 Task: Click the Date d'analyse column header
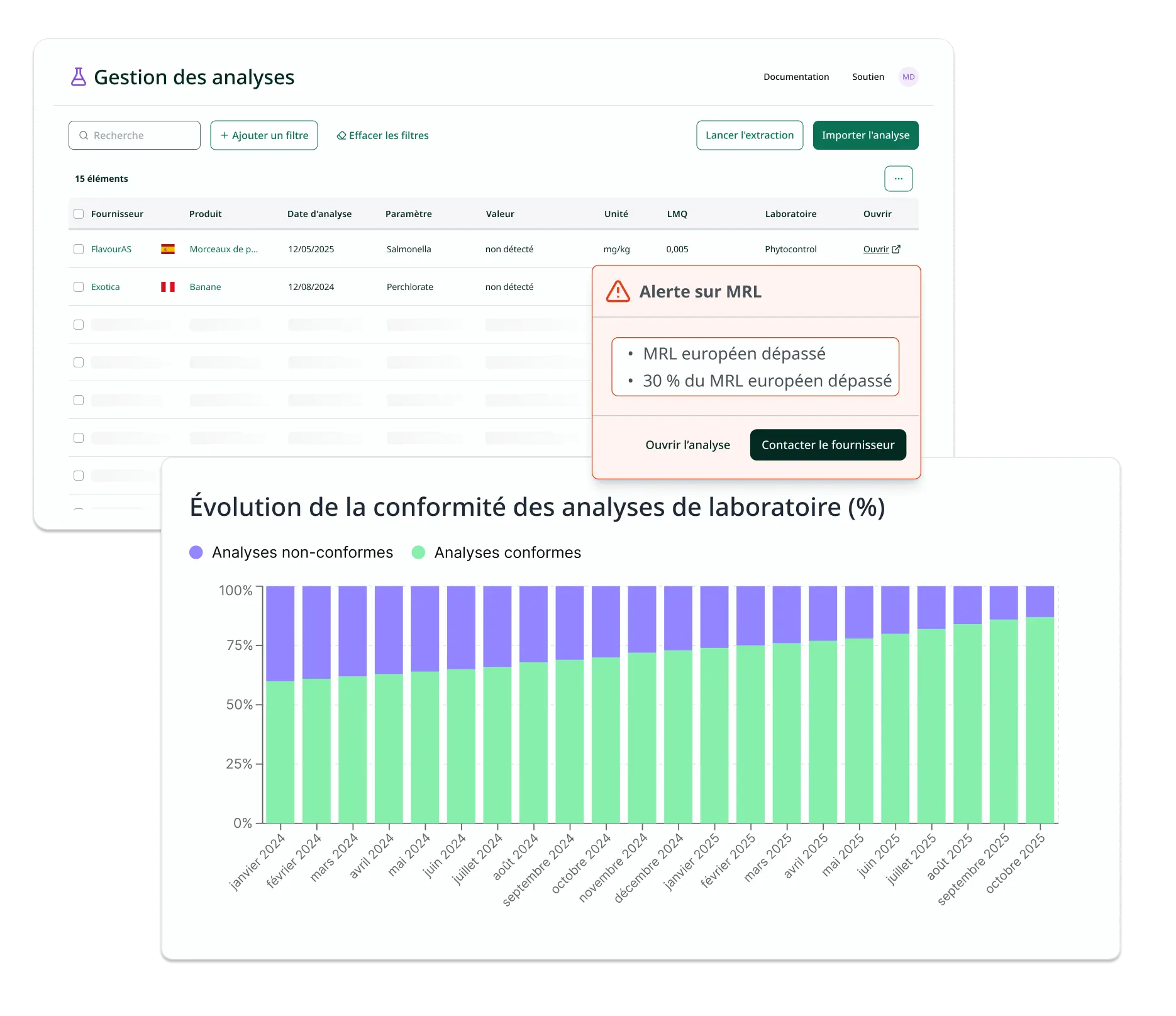click(319, 214)
